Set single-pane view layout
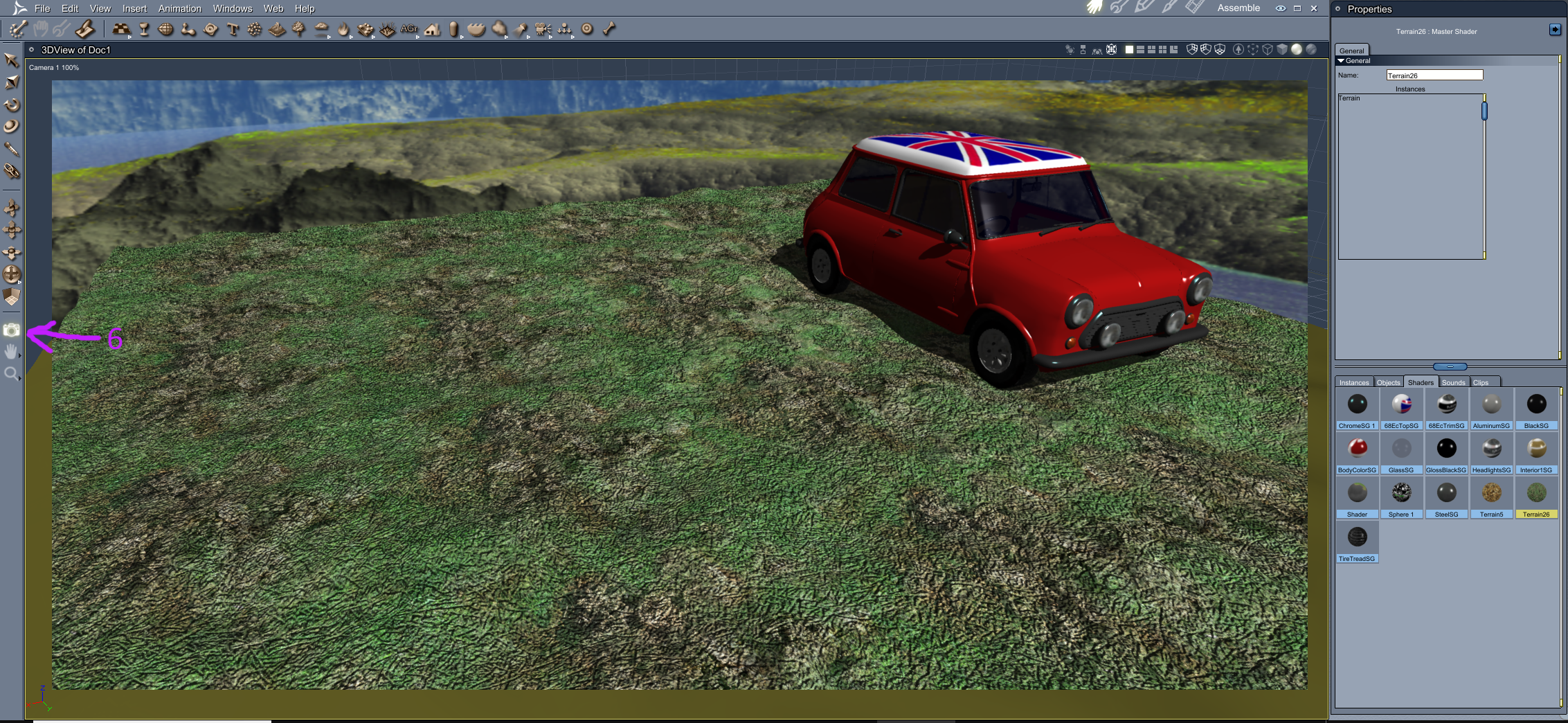1568x723 pixels. click(1129, 49)
